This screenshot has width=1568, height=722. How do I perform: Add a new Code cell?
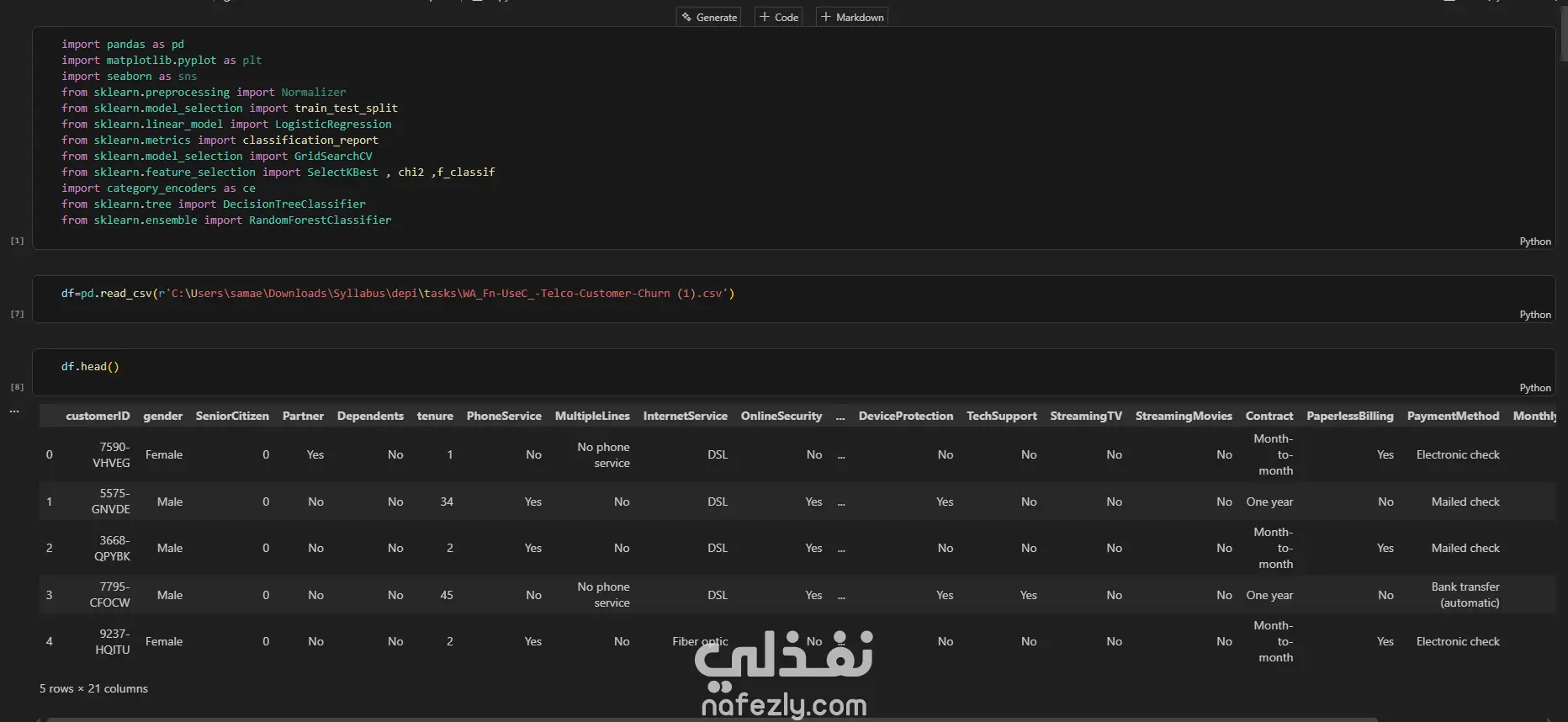[x=779, y=17]
